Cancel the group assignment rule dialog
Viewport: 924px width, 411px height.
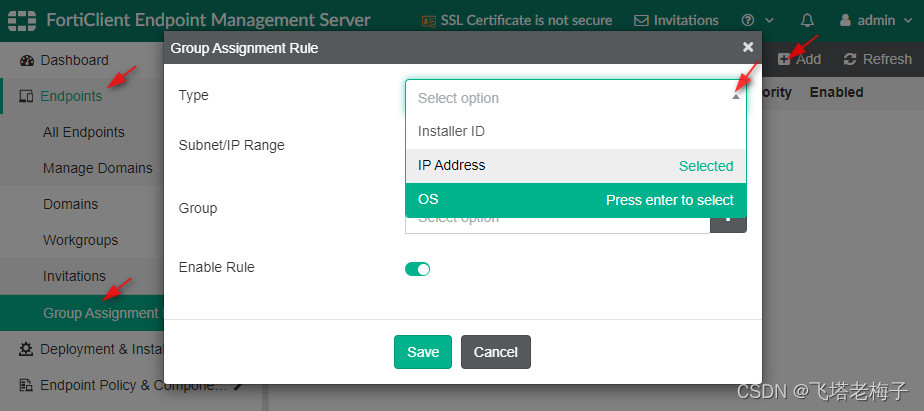click(x=496, y=352)
